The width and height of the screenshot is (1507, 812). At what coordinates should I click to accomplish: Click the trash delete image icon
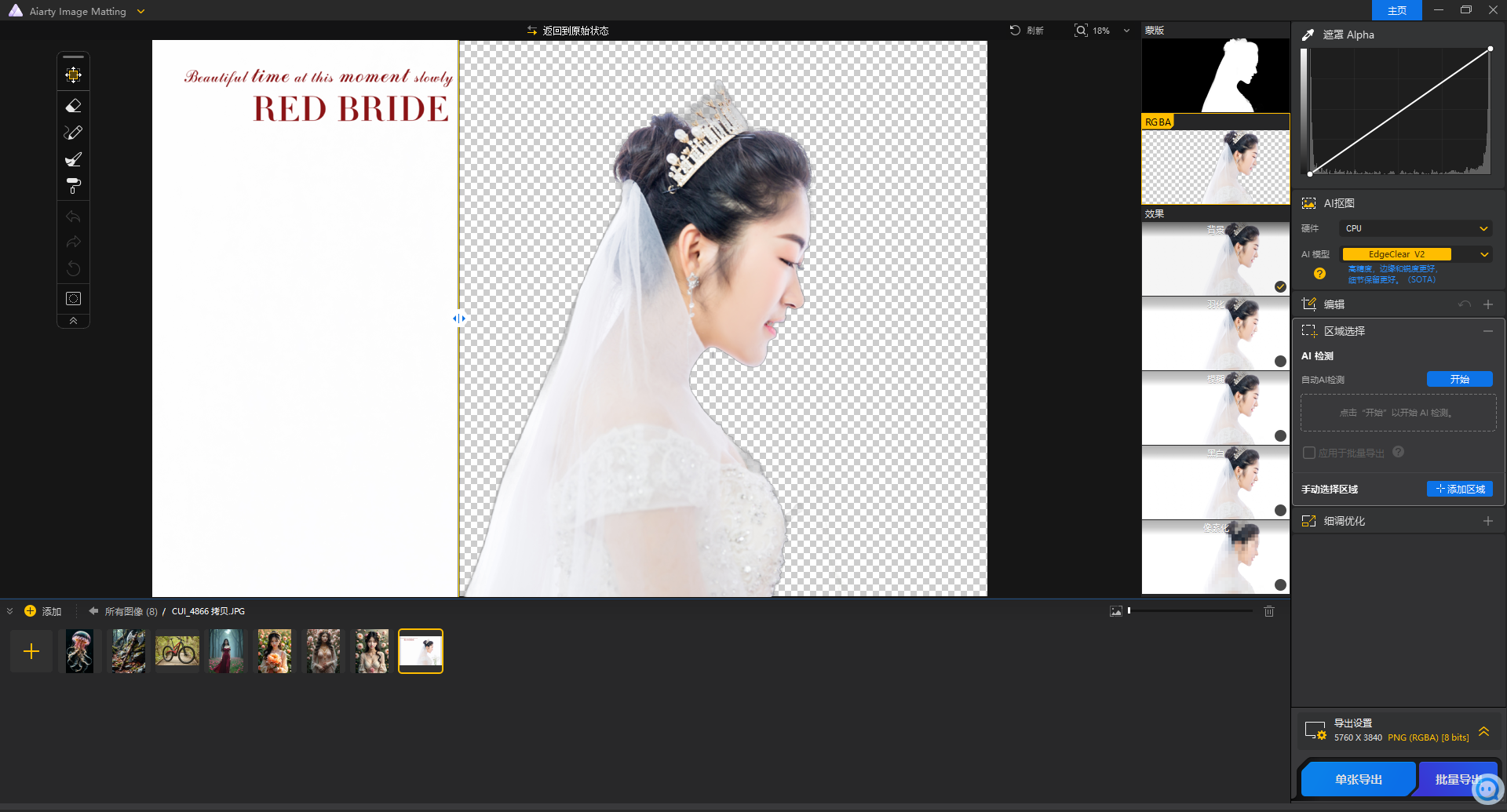pos(1269,611)
